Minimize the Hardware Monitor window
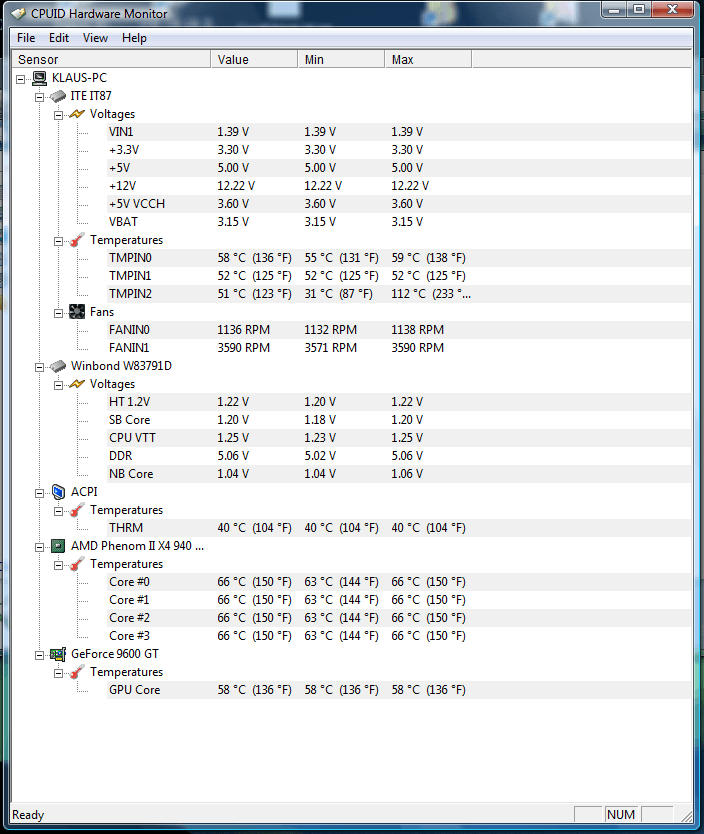704x834 pixels. [x=614, y=10]
